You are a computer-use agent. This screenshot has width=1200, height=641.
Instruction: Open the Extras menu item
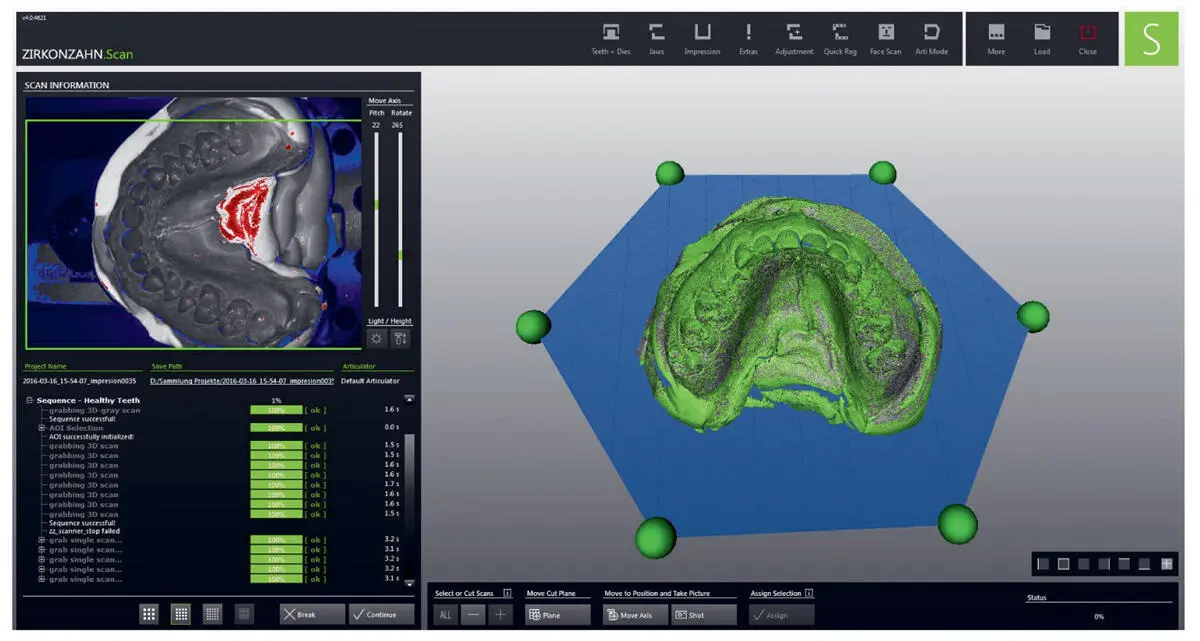pyautogui.click(x=748, y=37)
